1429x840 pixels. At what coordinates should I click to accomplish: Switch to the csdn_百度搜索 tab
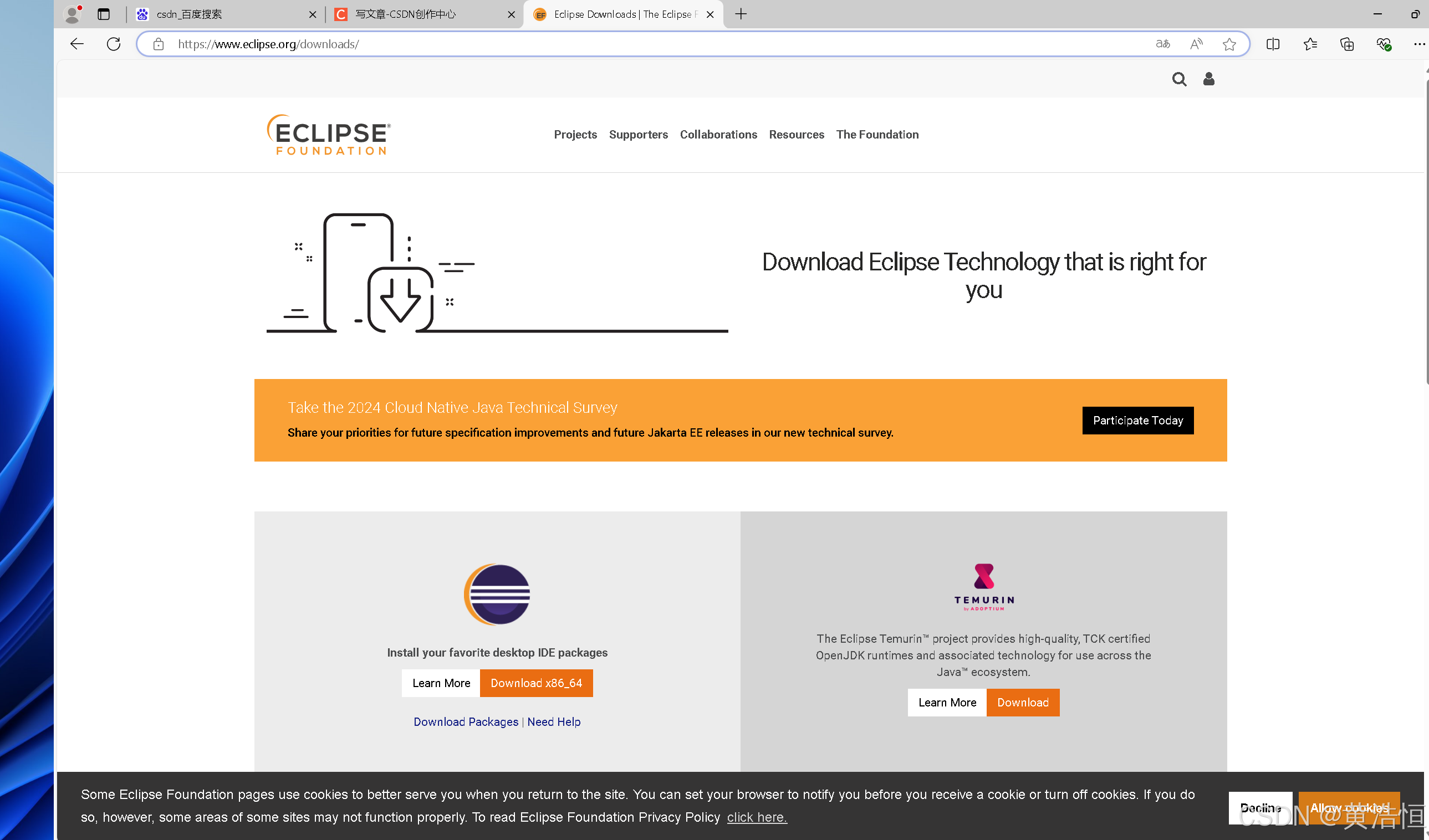tap(225, 14)
